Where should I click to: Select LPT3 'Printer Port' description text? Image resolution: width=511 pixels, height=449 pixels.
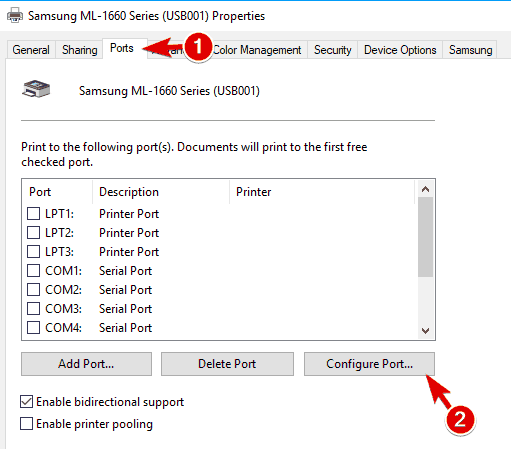pyautogui.click(x=129, y=252)
